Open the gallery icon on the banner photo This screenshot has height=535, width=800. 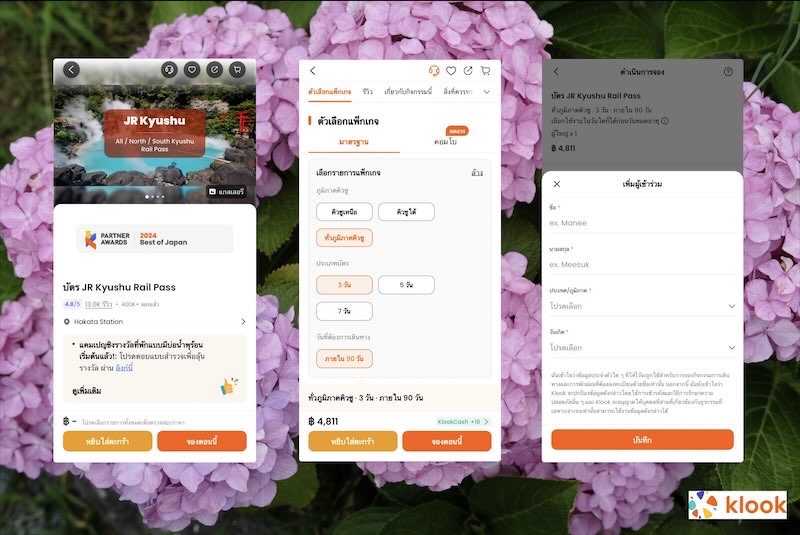point(226,191)
